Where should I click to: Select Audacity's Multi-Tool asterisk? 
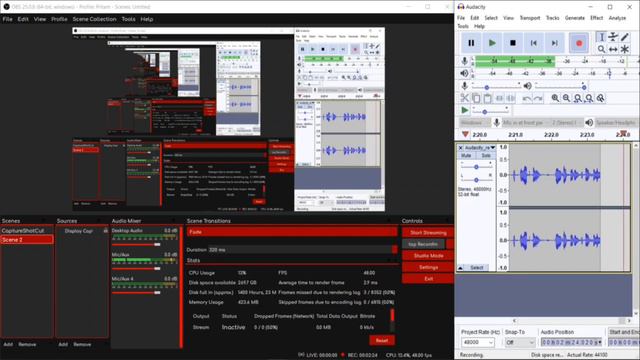coord(625,49)
